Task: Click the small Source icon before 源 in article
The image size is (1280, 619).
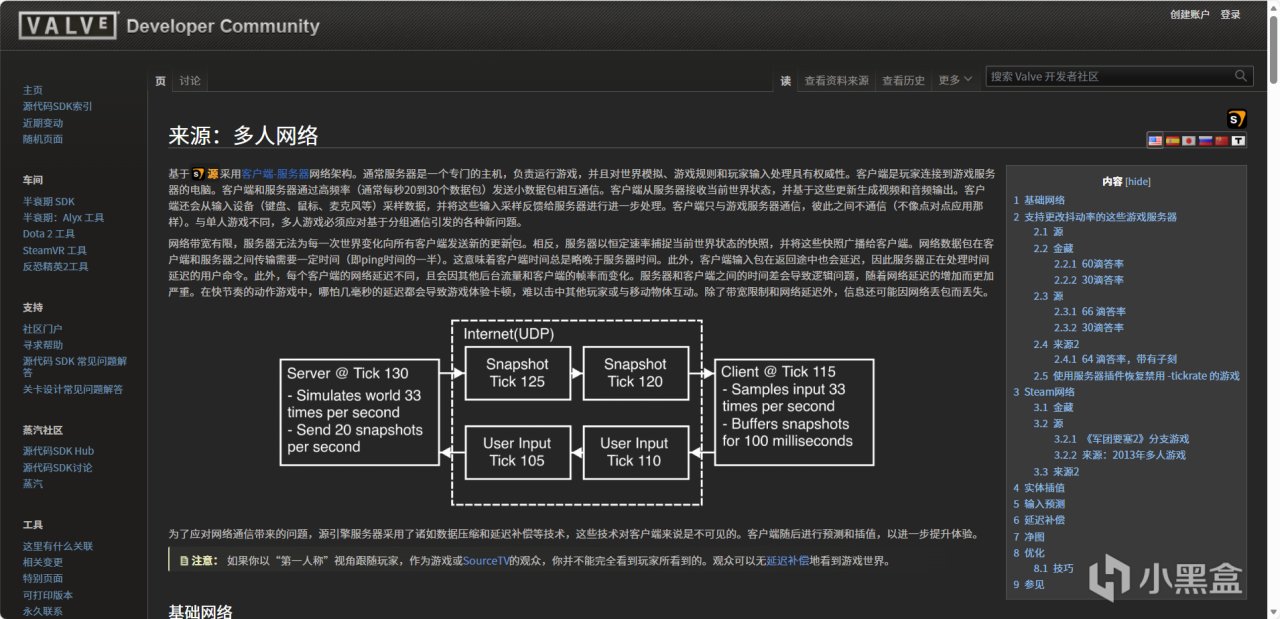Action: (x=198, y=173)
